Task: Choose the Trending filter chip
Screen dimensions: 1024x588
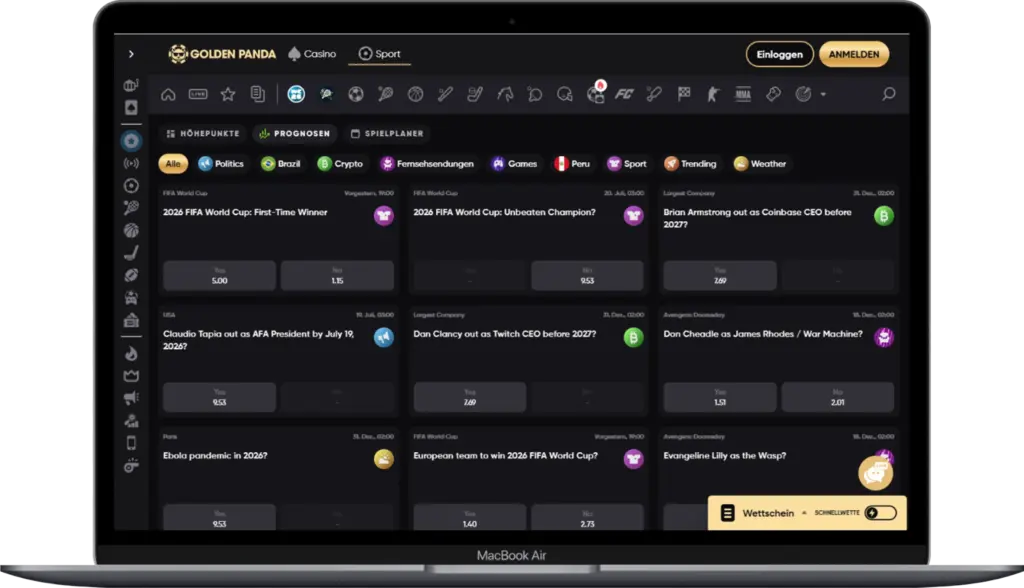Action: (690, 163)
